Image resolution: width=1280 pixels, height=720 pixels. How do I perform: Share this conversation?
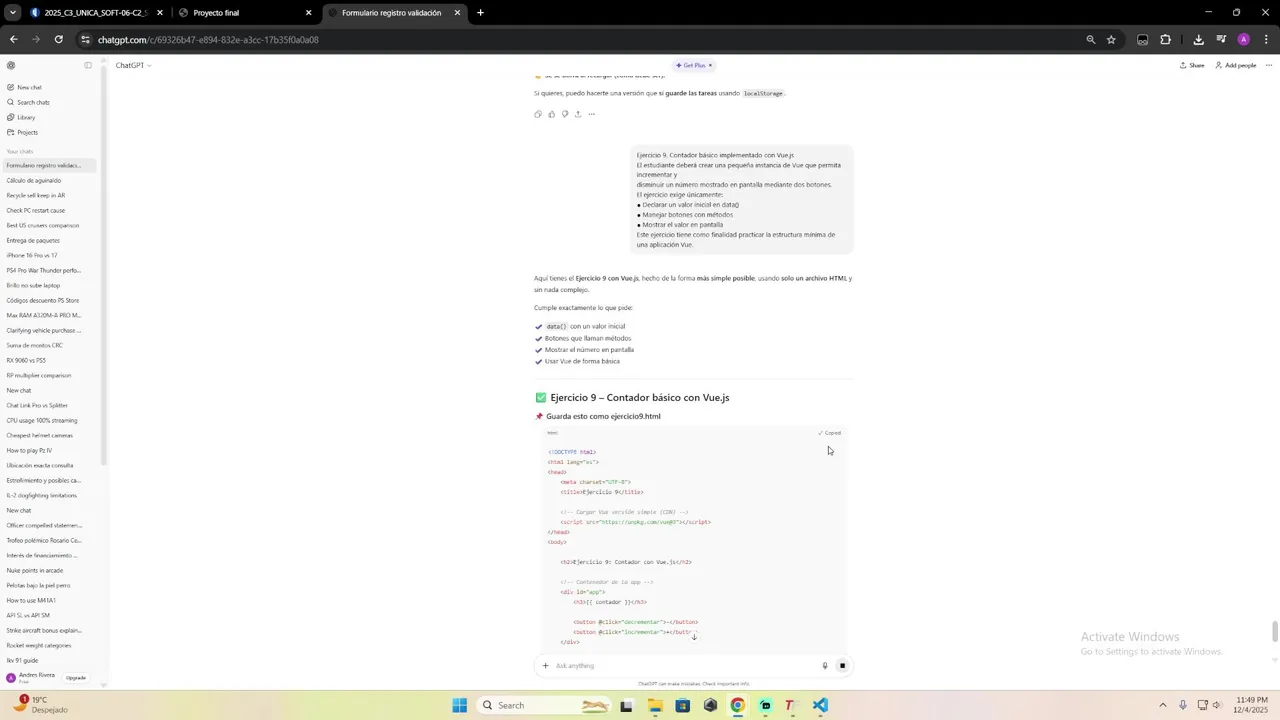(x=1192, y=65)
